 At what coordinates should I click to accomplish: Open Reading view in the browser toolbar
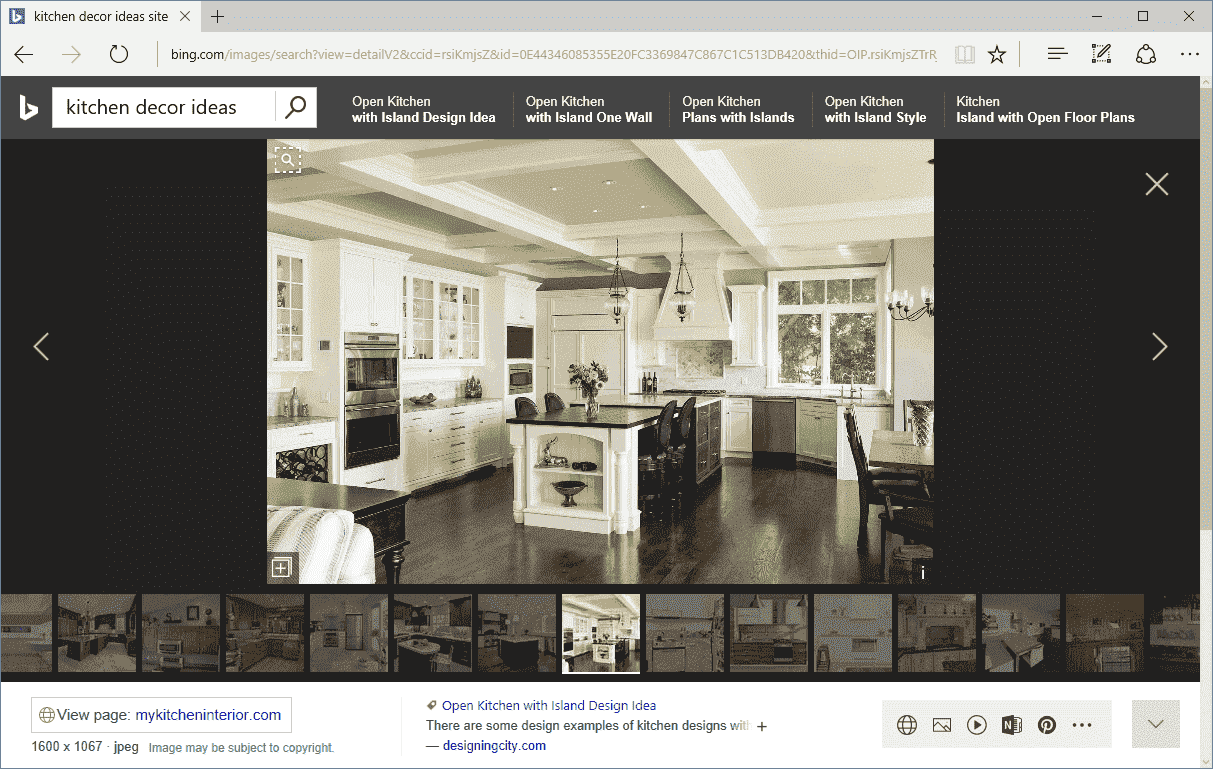964,54
